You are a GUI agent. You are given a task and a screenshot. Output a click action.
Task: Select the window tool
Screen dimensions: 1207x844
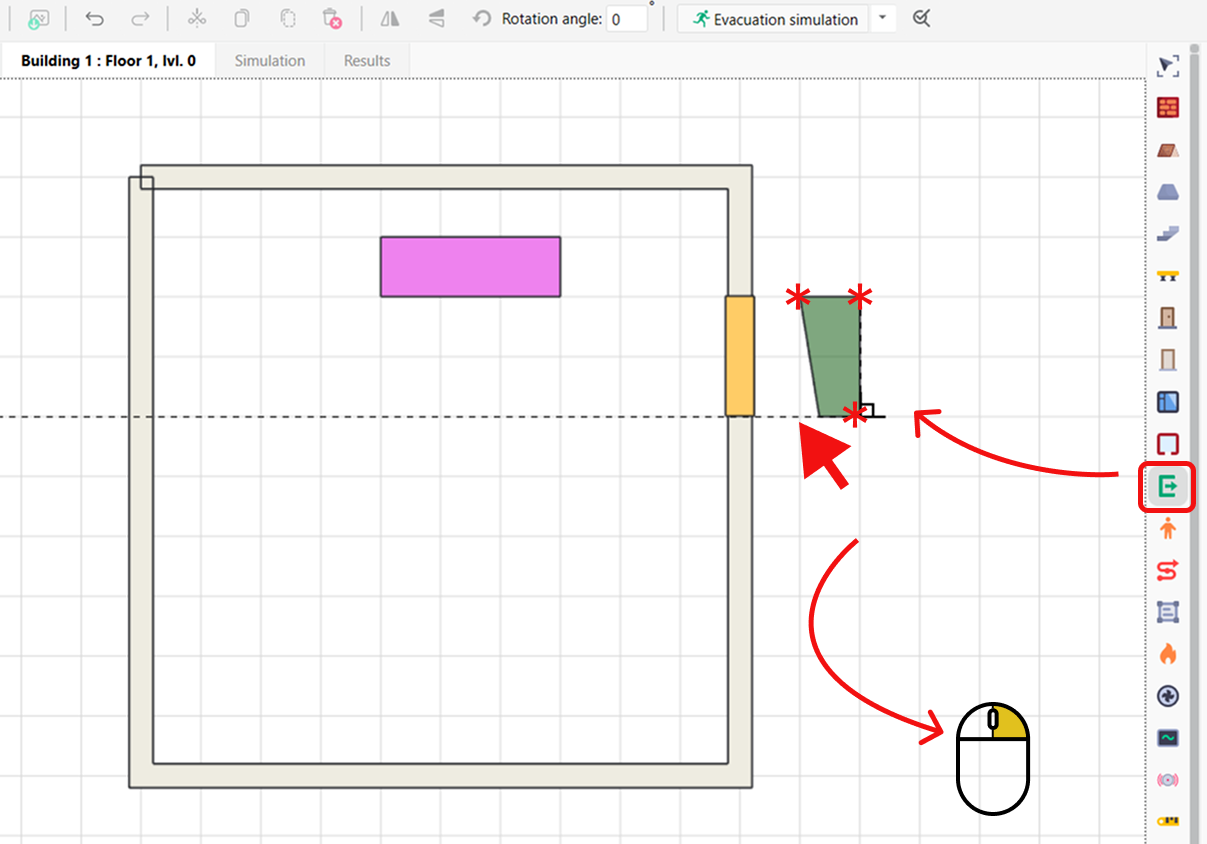coord(1167,401)
